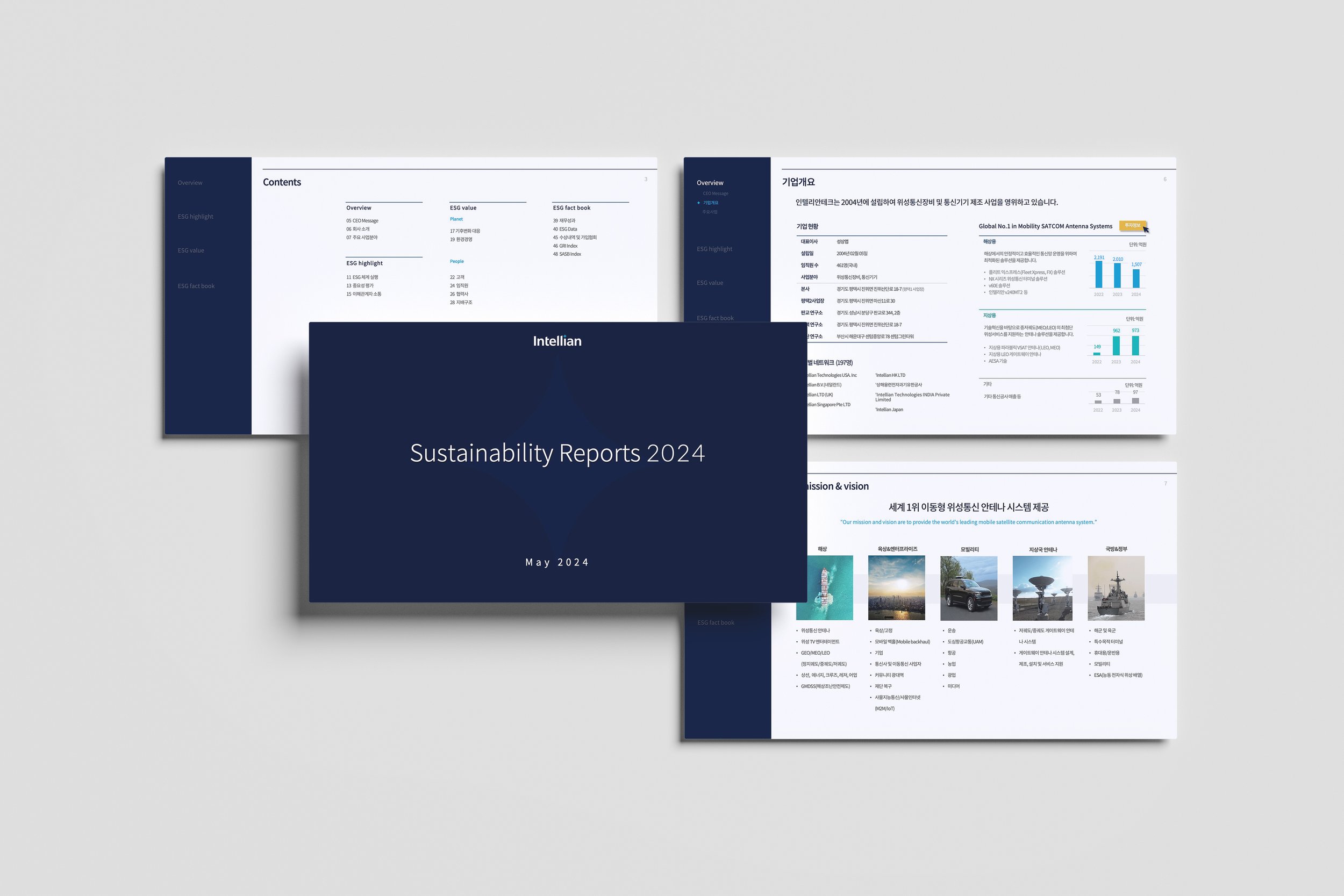Image resolution: width=1344 pixels, height=896 pixels.
Task: Go to '45 수상내역 및 가입협회' contents entry
Action: (x=574, y=238)
